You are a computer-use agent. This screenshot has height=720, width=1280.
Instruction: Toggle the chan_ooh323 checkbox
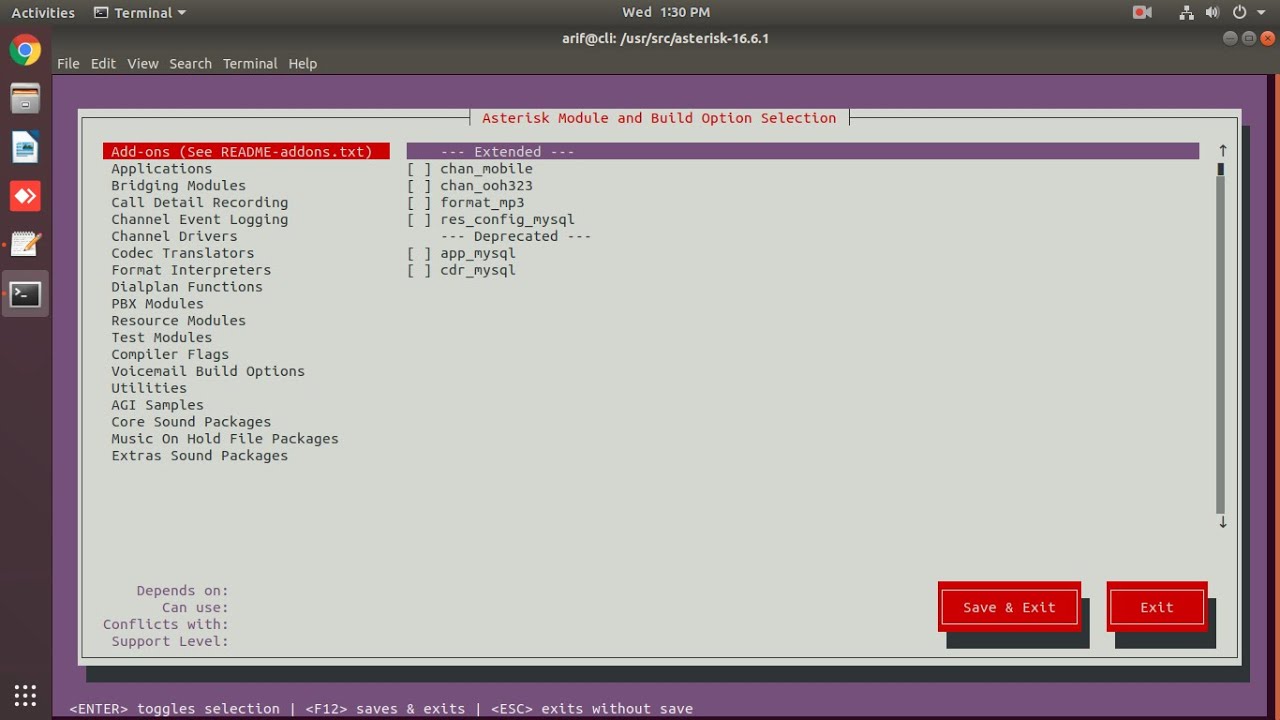pyautogui.click(x=419, y=186)
